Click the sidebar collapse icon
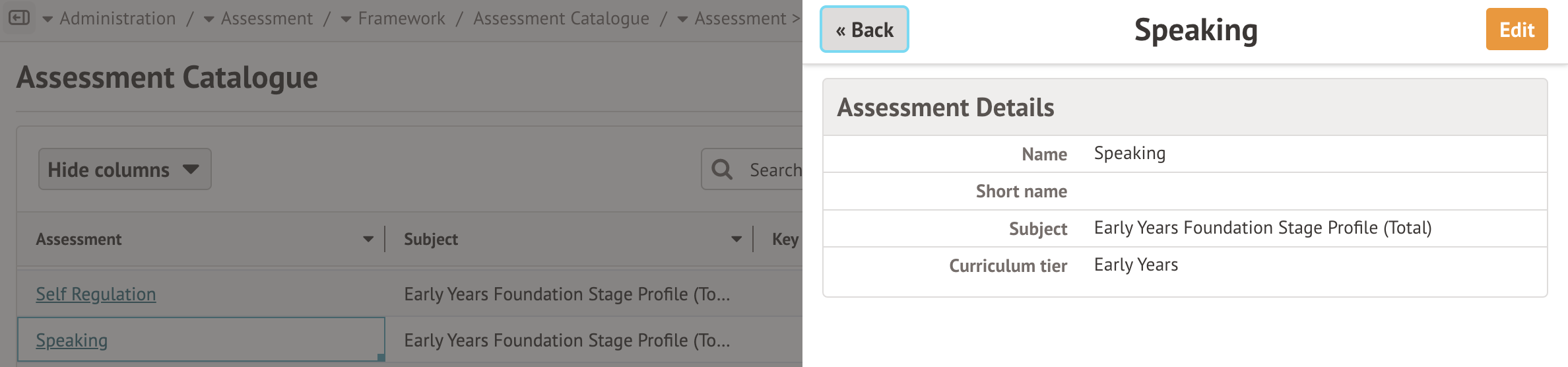 (x=19, y=18)
